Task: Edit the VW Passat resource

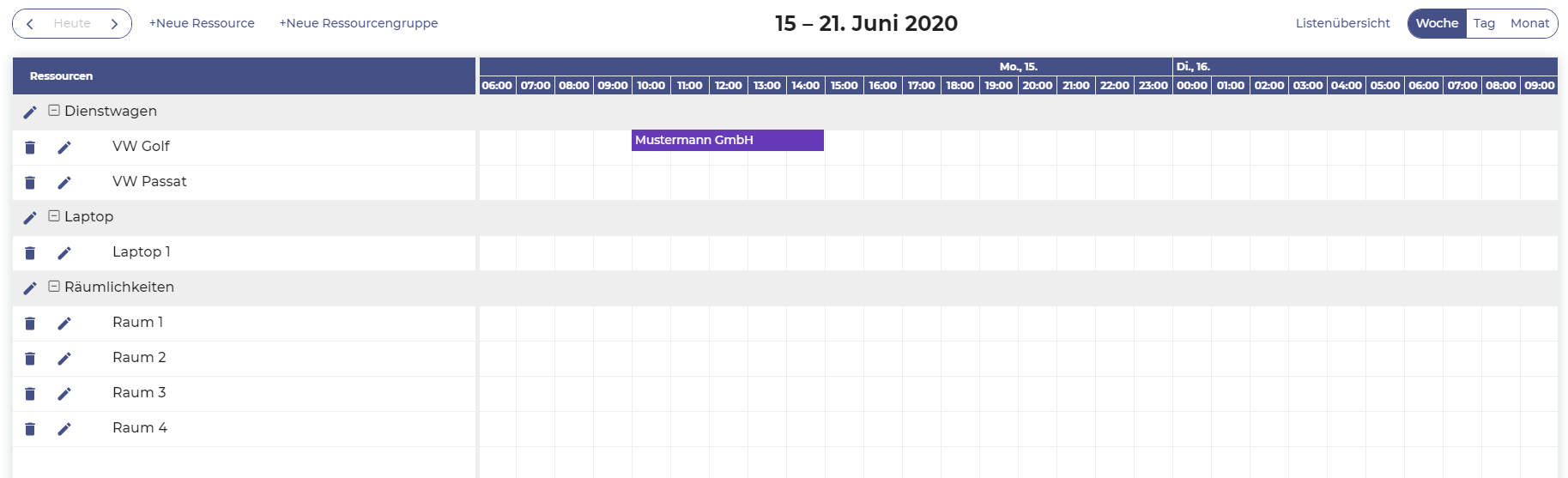Action: [x=64, y=183]
